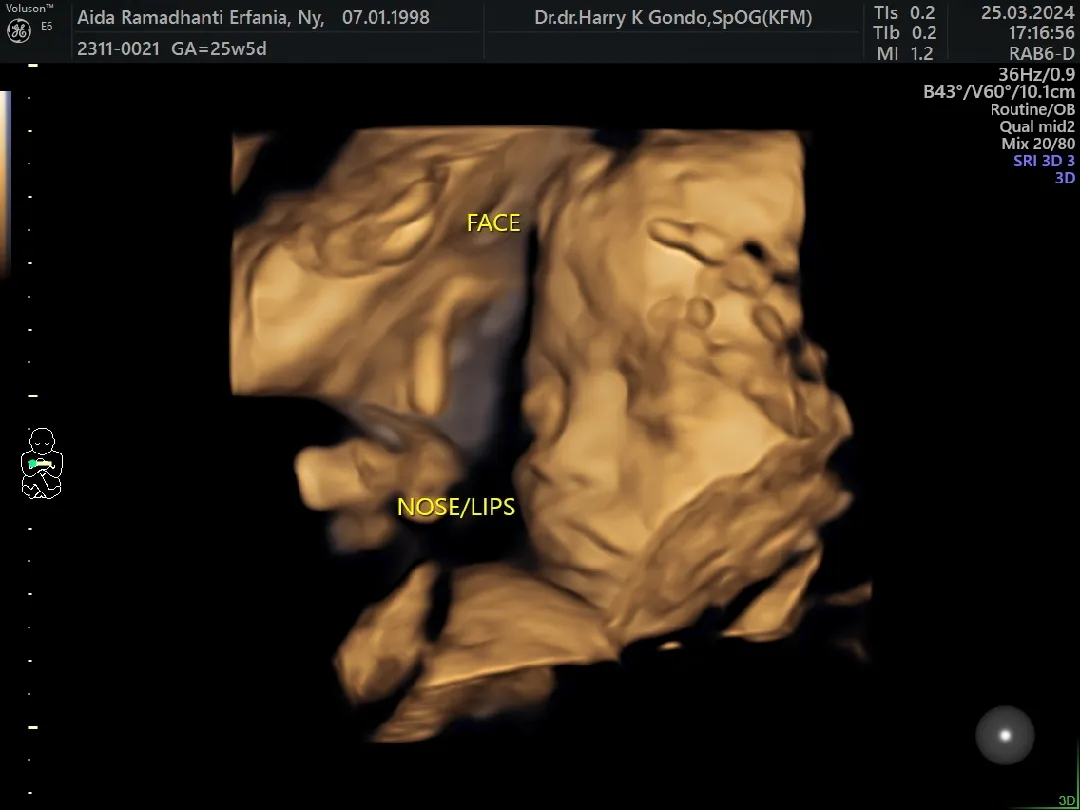Click the birth date 07.01.1998

pyautogui.click(x=386, y=18)
